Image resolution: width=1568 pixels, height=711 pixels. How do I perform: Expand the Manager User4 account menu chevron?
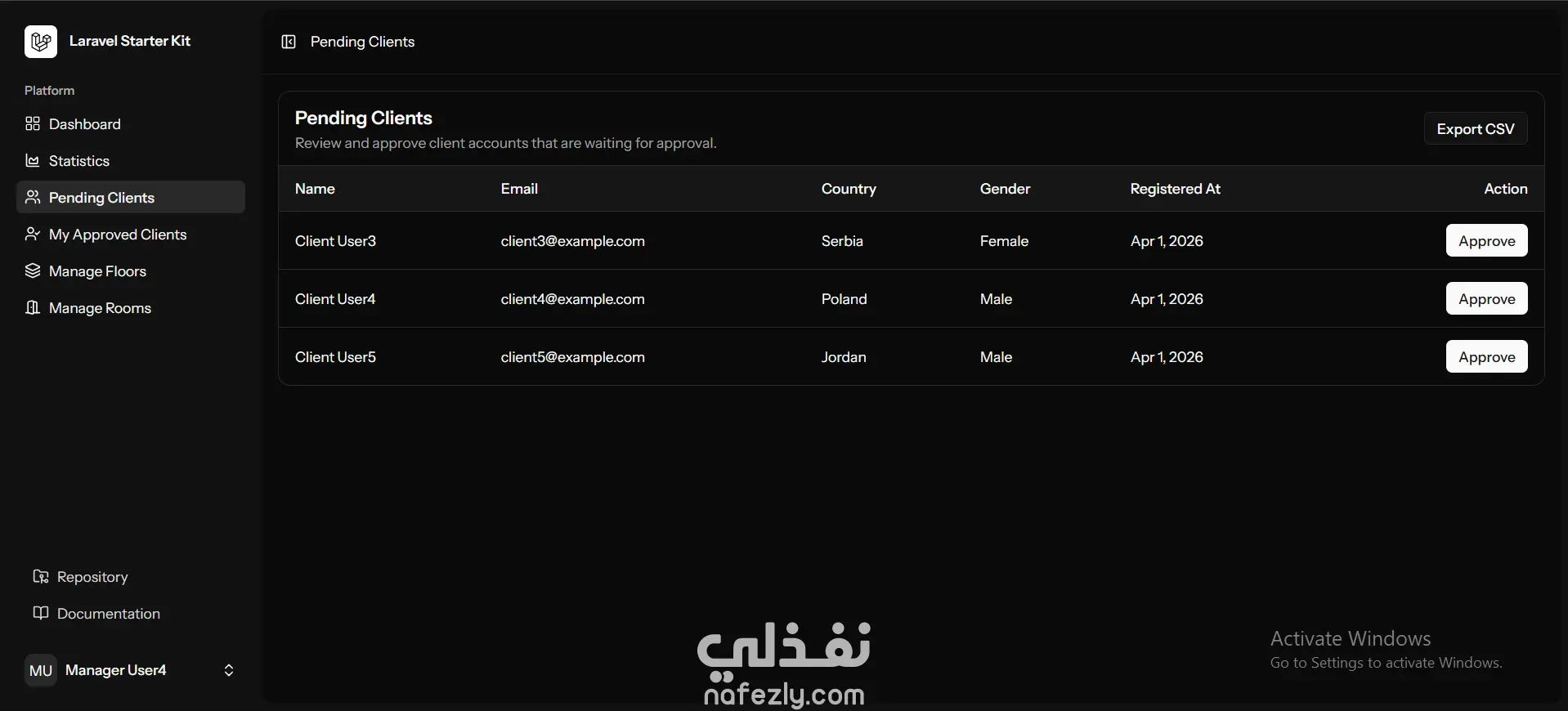tap(229, 670)
